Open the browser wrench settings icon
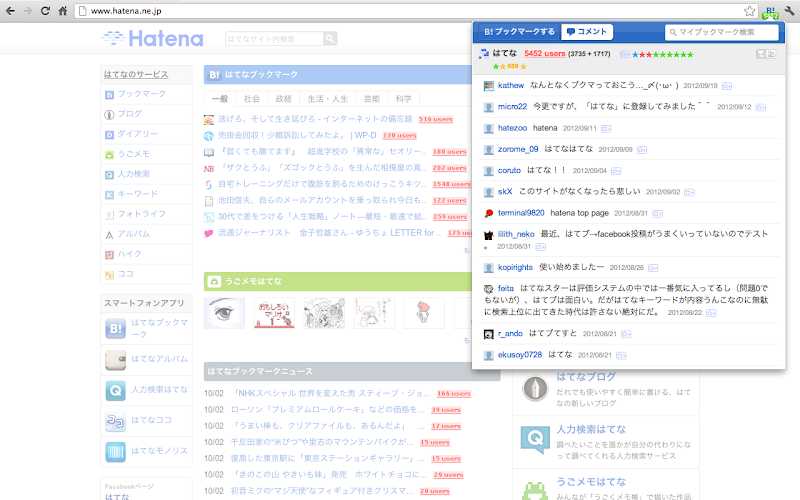 [789, 11]
